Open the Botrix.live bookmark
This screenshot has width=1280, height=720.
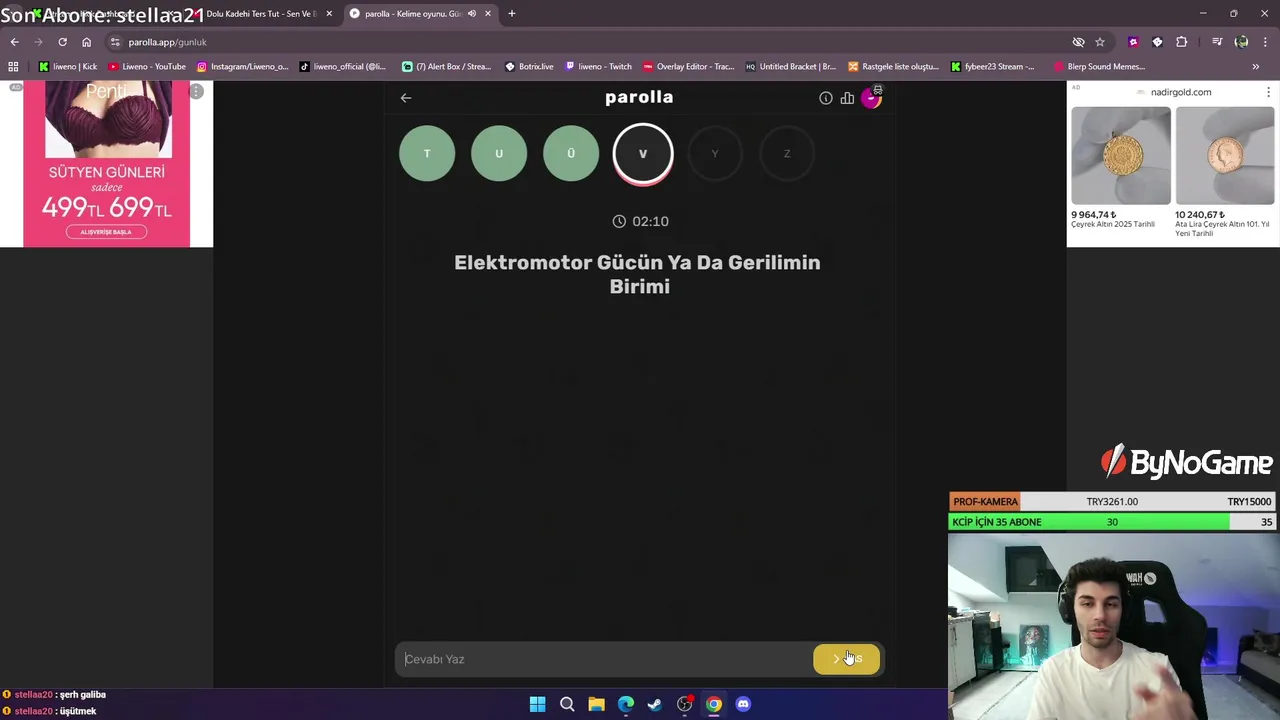pyautogui.click(x=529, y=67)
